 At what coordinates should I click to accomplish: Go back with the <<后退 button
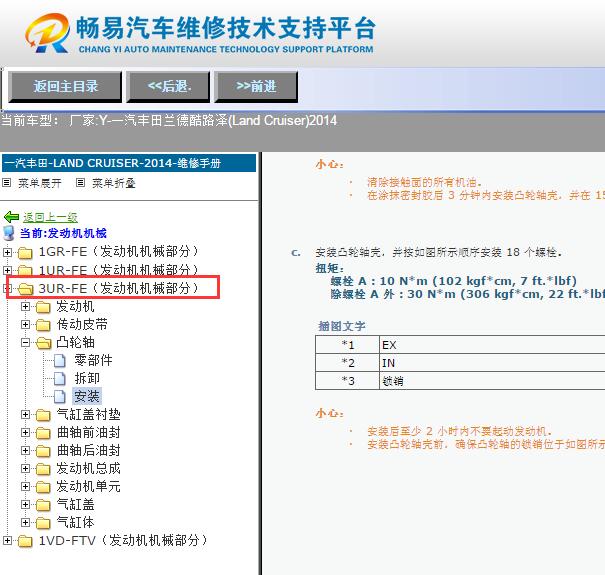pyautogui.click(x=168, y=86)
